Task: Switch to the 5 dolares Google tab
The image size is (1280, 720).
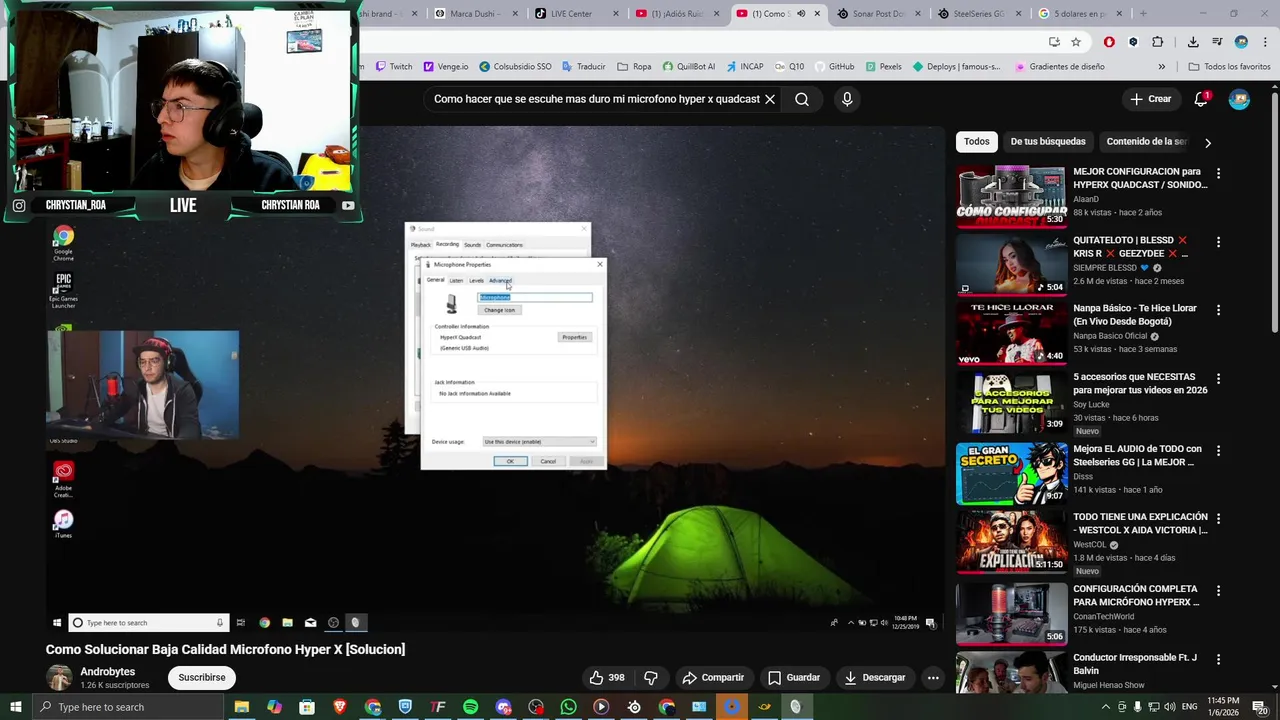Action: [x=1076, y=13]
